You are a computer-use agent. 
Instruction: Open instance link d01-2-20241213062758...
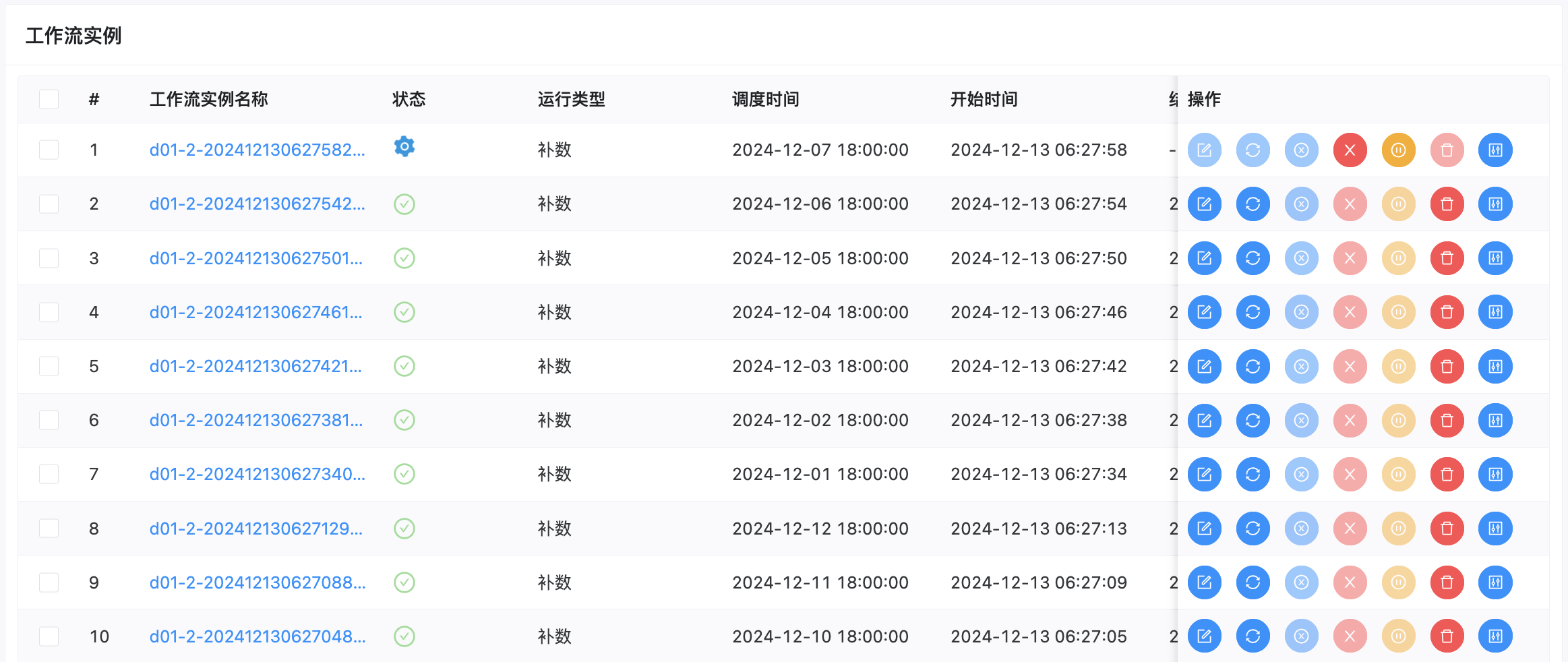tap(257, 150)
